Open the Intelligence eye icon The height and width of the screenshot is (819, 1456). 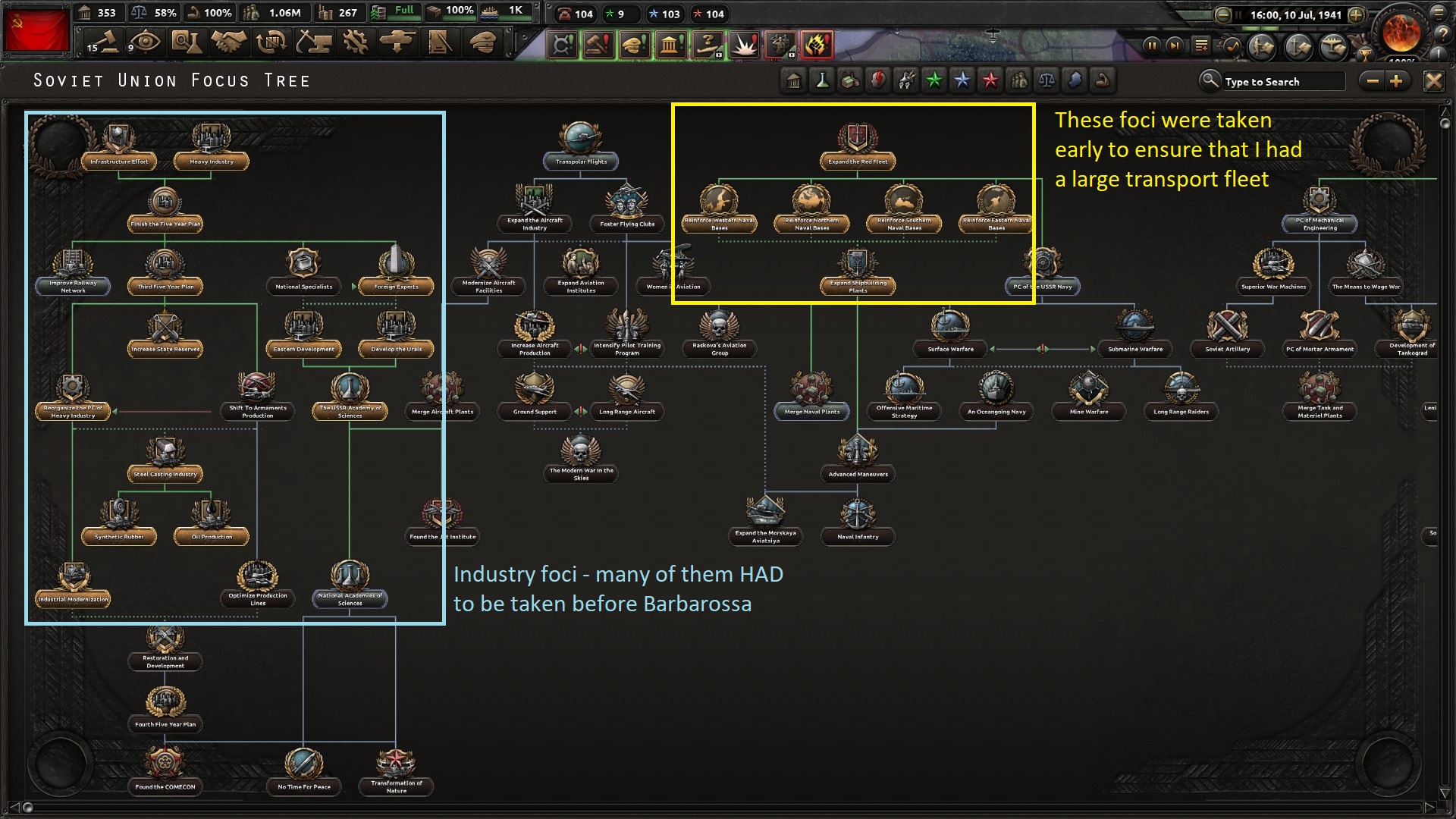(144, 42)
